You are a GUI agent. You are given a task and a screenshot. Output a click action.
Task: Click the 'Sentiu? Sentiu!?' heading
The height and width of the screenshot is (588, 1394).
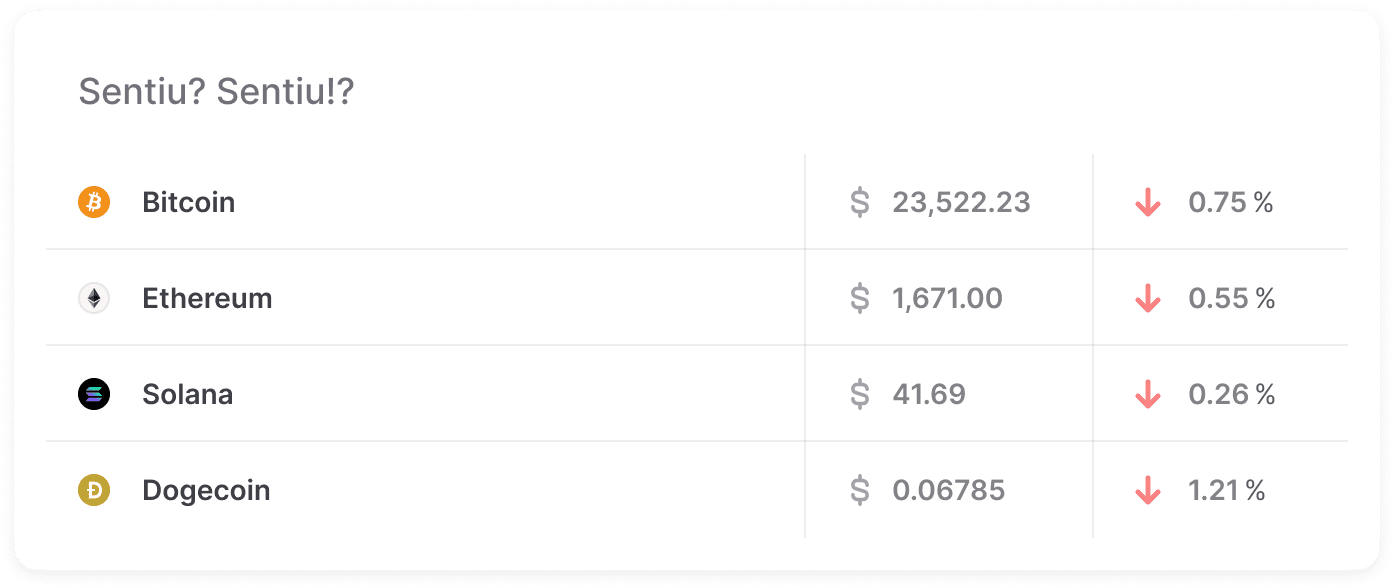[216, 94]
